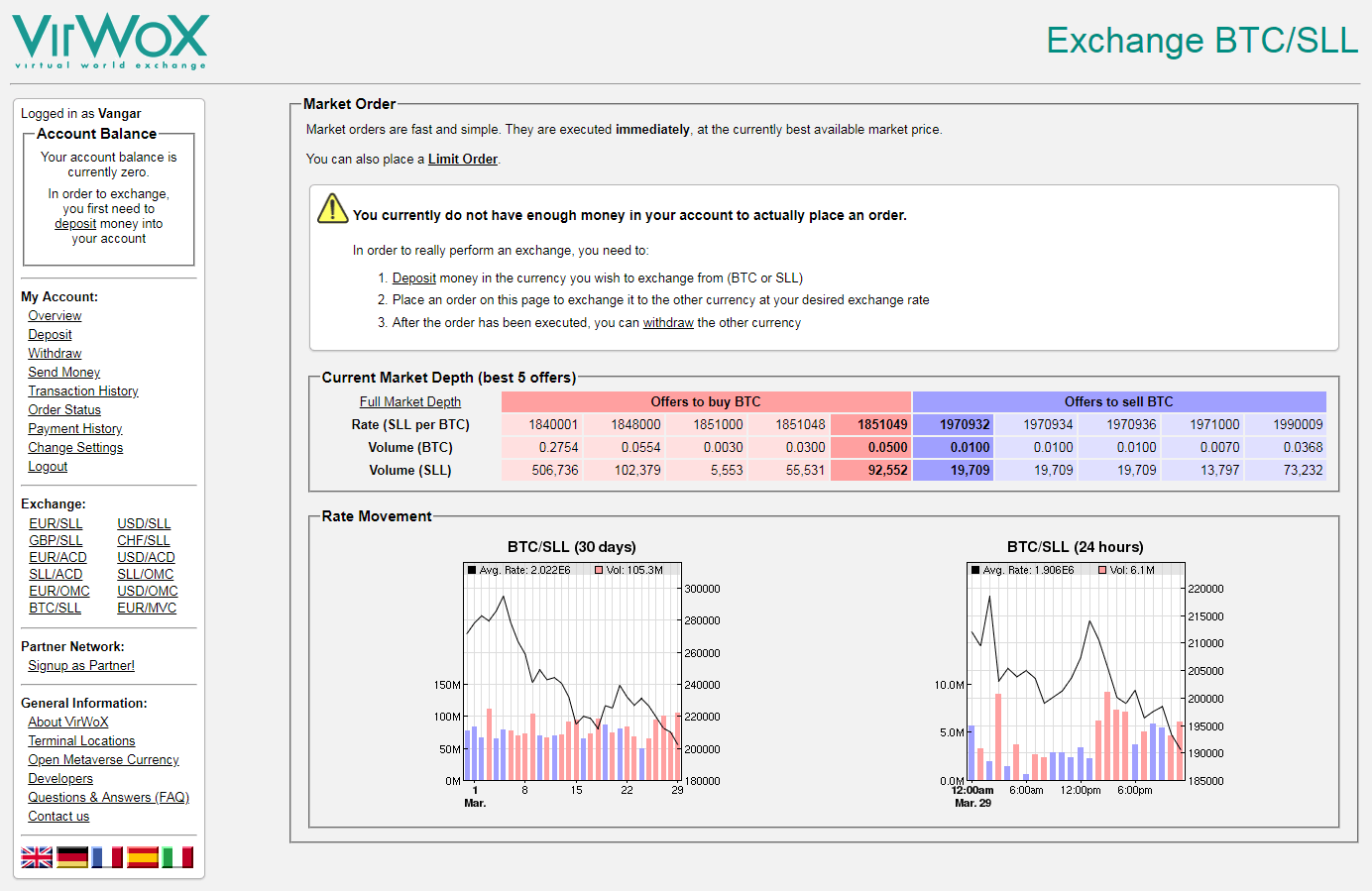
Task: Click the best sell rate 1970932
Action: click(x=953, y=424)
